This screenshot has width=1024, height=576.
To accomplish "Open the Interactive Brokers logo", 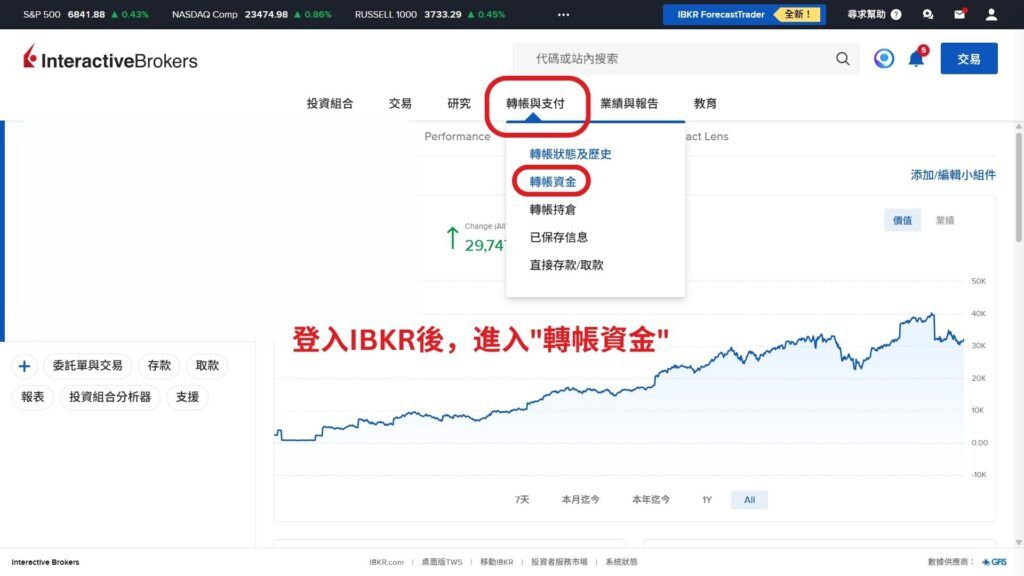I will click(x=110, y=58).
